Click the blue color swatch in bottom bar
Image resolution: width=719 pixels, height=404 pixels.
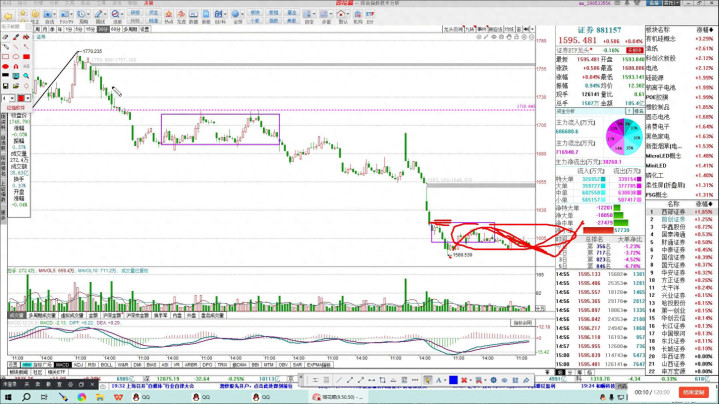453,380
